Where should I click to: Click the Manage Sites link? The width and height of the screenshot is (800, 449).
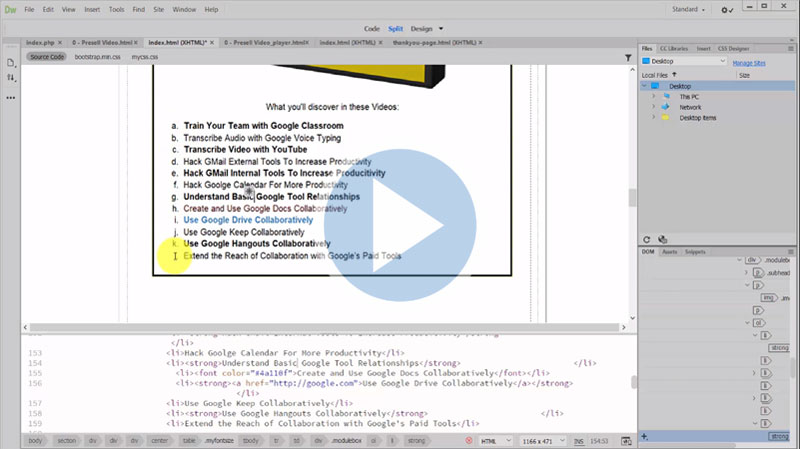(749, 62)
